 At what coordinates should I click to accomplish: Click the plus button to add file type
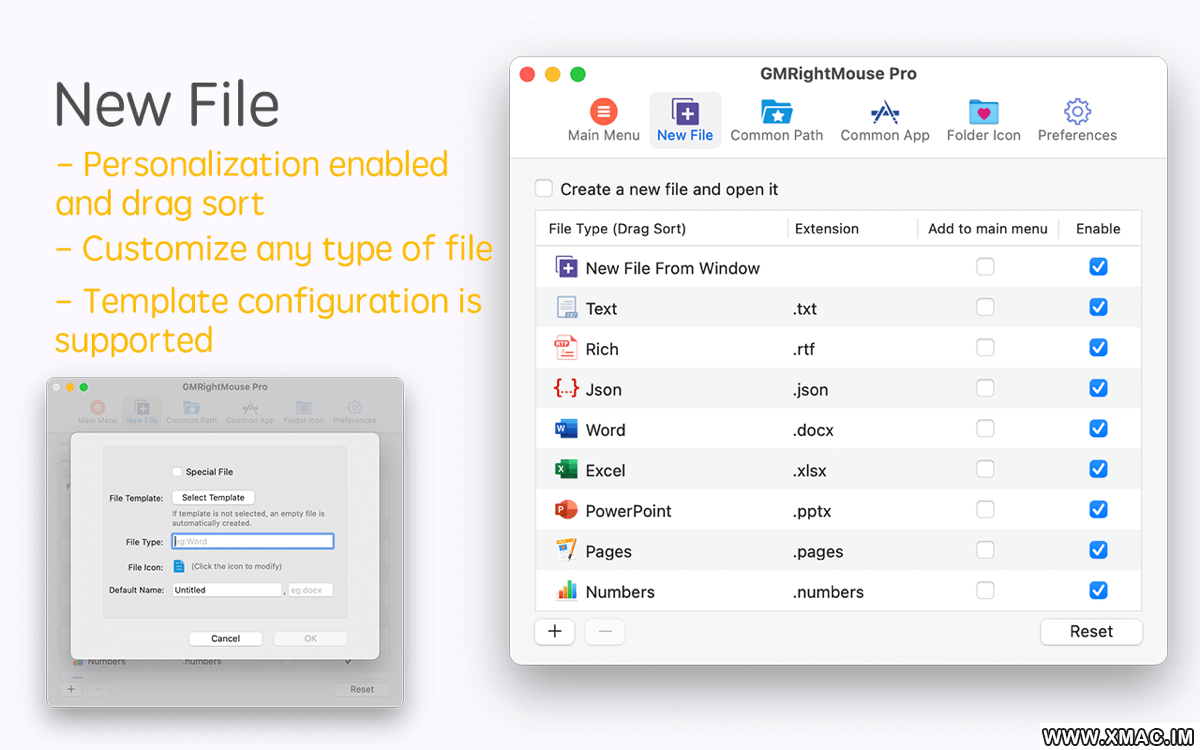coord(555,632)
